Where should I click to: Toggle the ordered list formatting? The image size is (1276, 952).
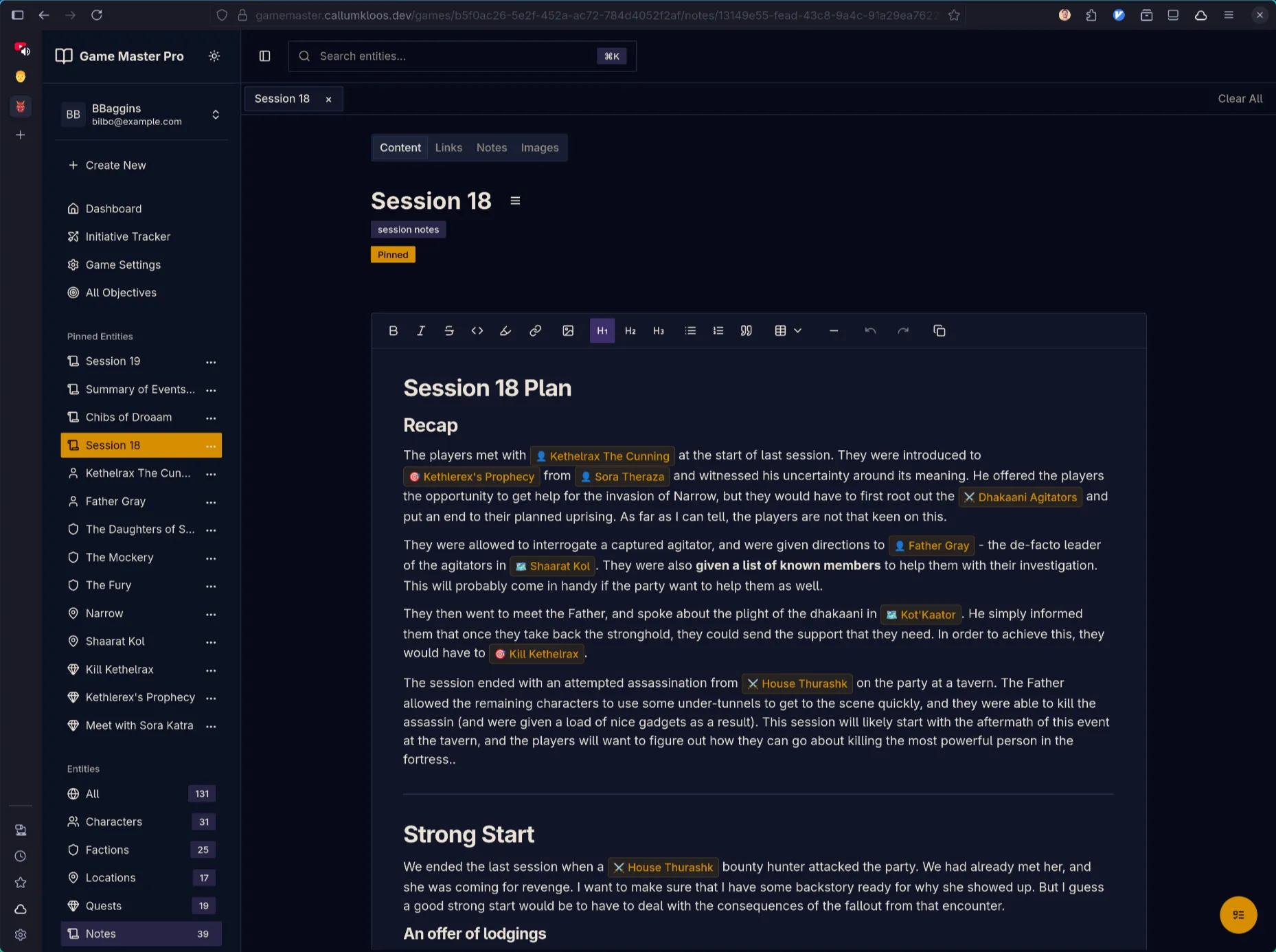pos(718,330)
